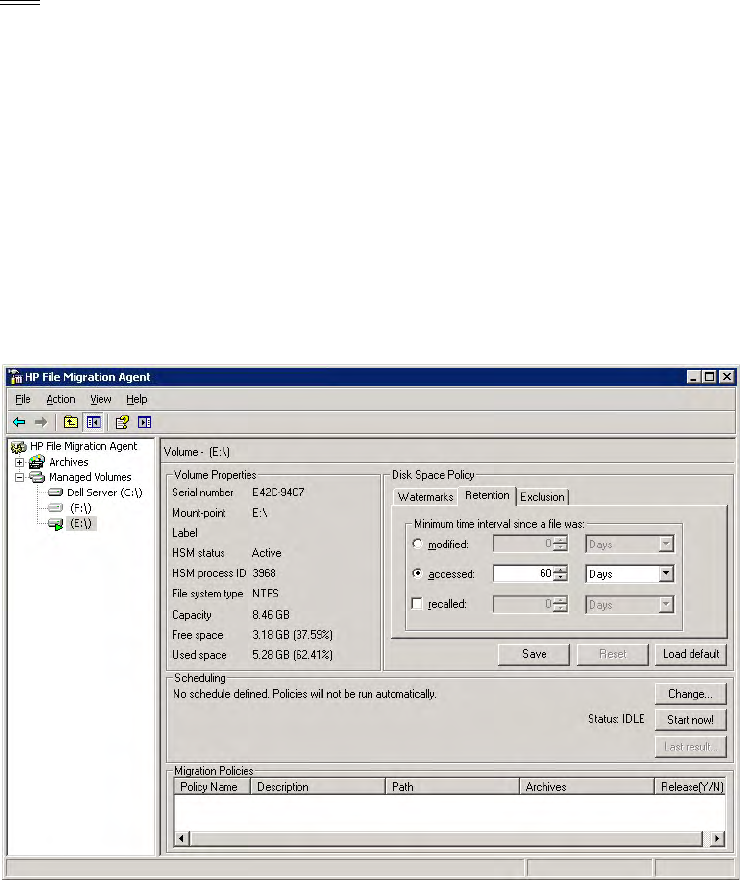Click the Reset button

(x=612, y=654)
